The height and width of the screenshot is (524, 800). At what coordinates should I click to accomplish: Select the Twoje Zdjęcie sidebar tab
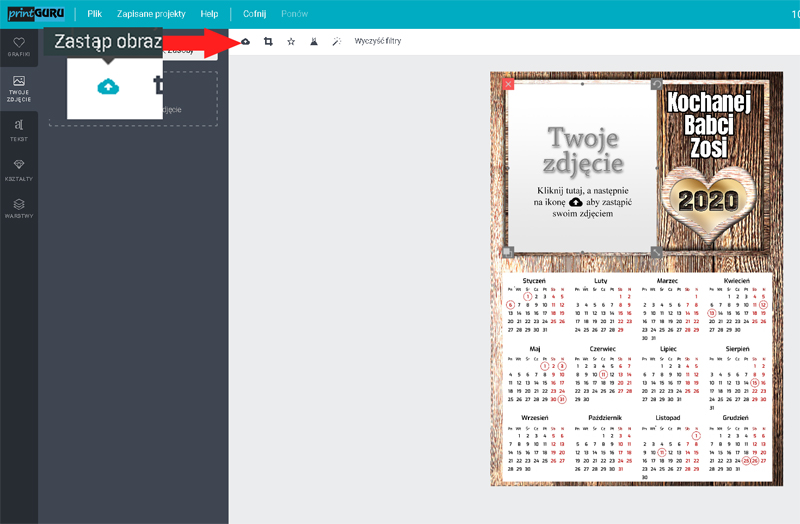tap(19, 87)
